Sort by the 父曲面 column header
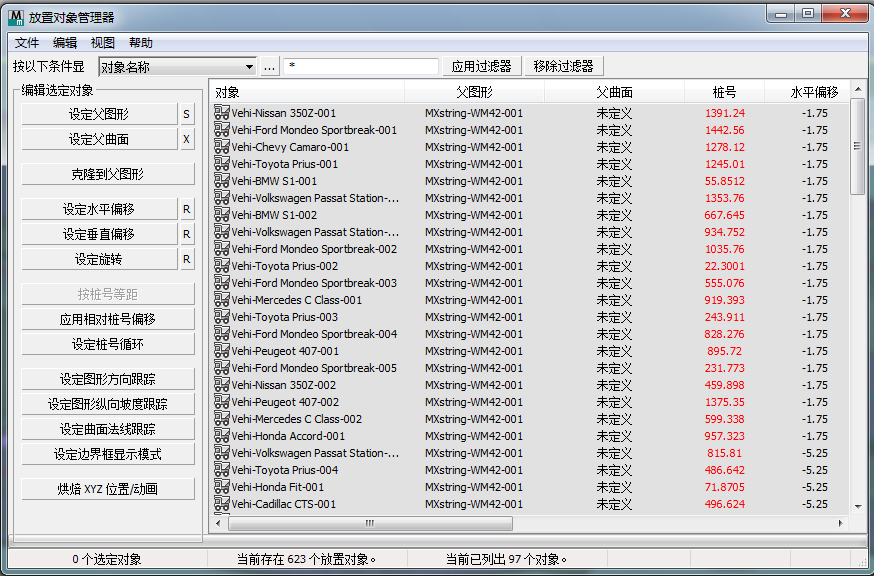 pos(614,92)
